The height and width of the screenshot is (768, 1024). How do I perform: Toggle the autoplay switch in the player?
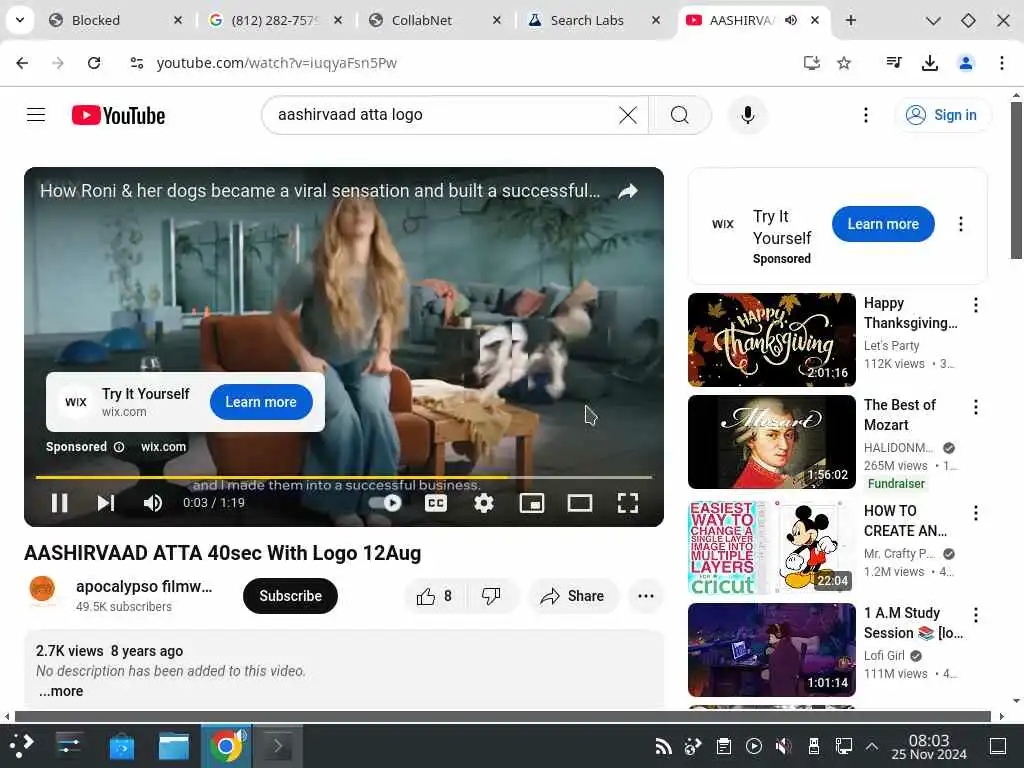pyautogui.click(x=385, y=503)
